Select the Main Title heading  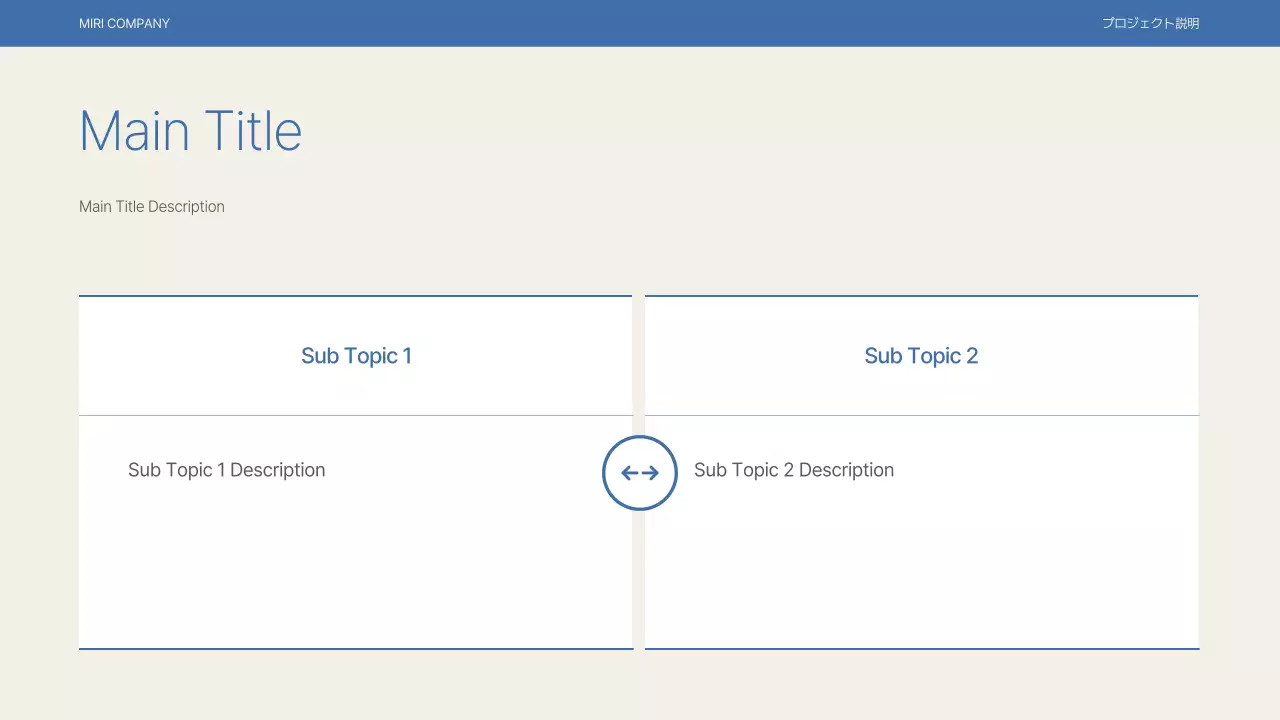pyautogui.click(x=190, y=131)
